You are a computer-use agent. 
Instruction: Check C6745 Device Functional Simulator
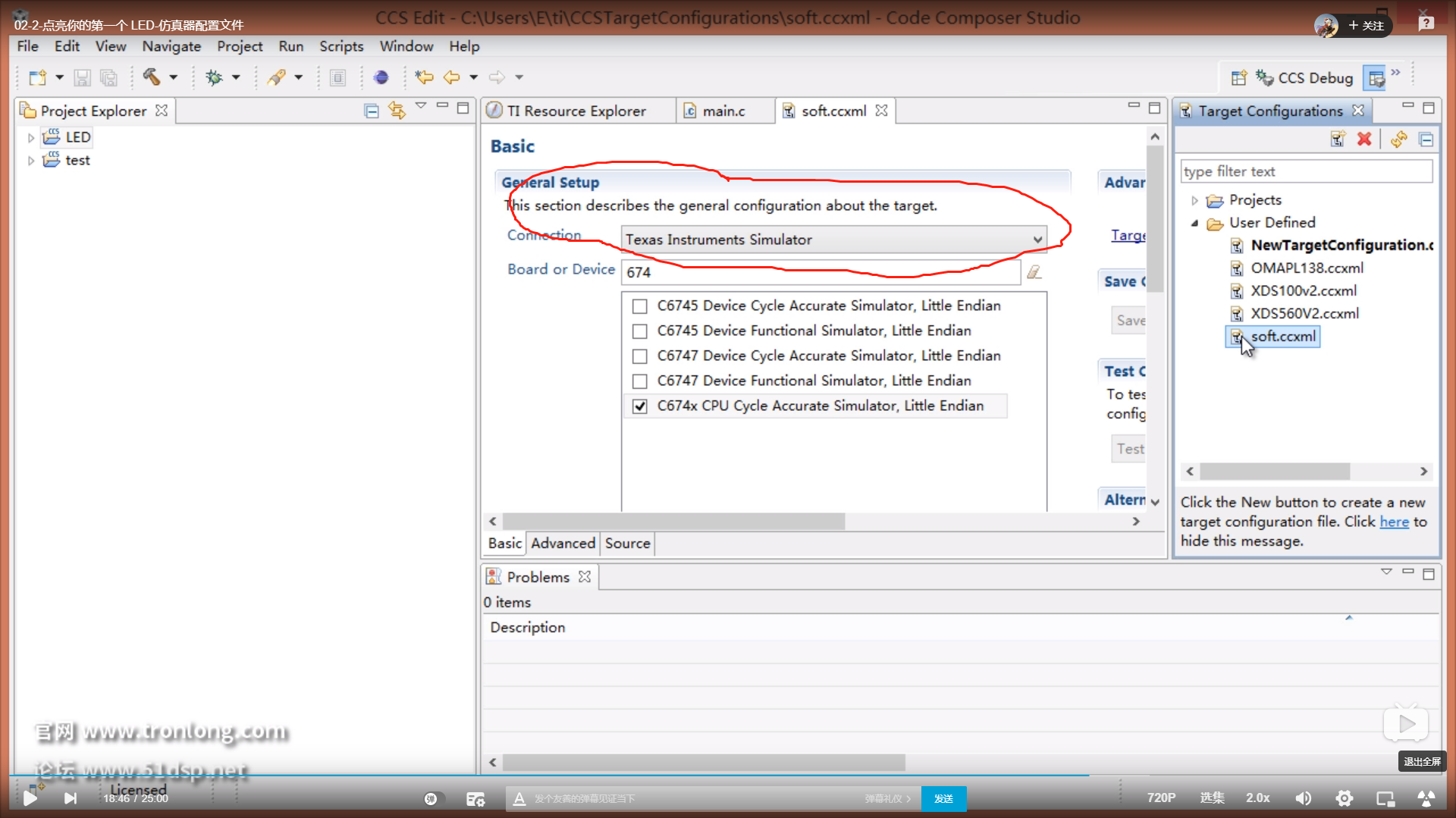pyautogui.click(x=640, y=331)
